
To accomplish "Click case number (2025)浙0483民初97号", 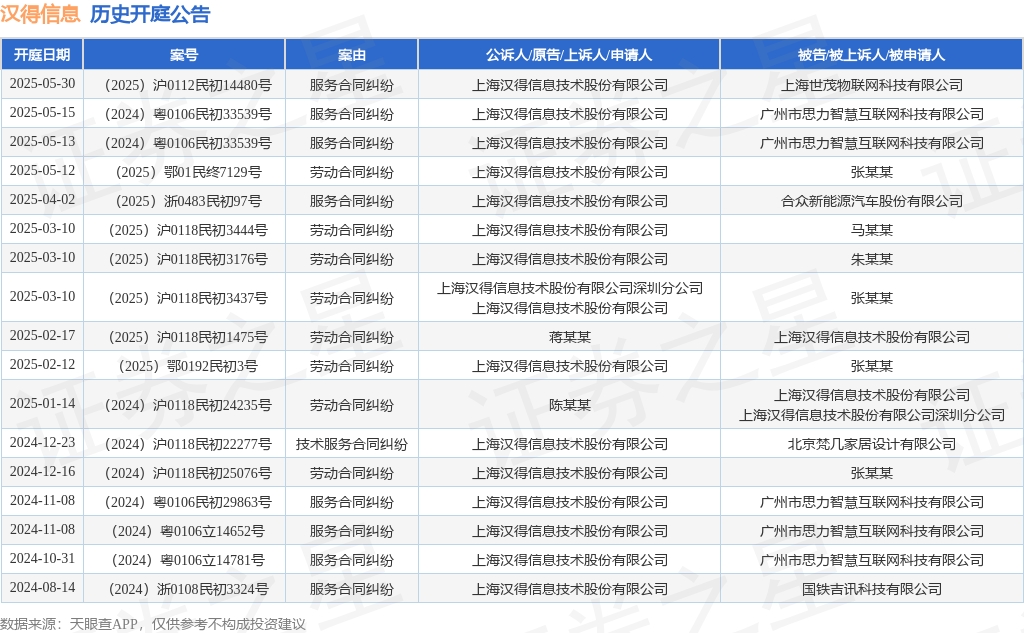I will point(187,201).
